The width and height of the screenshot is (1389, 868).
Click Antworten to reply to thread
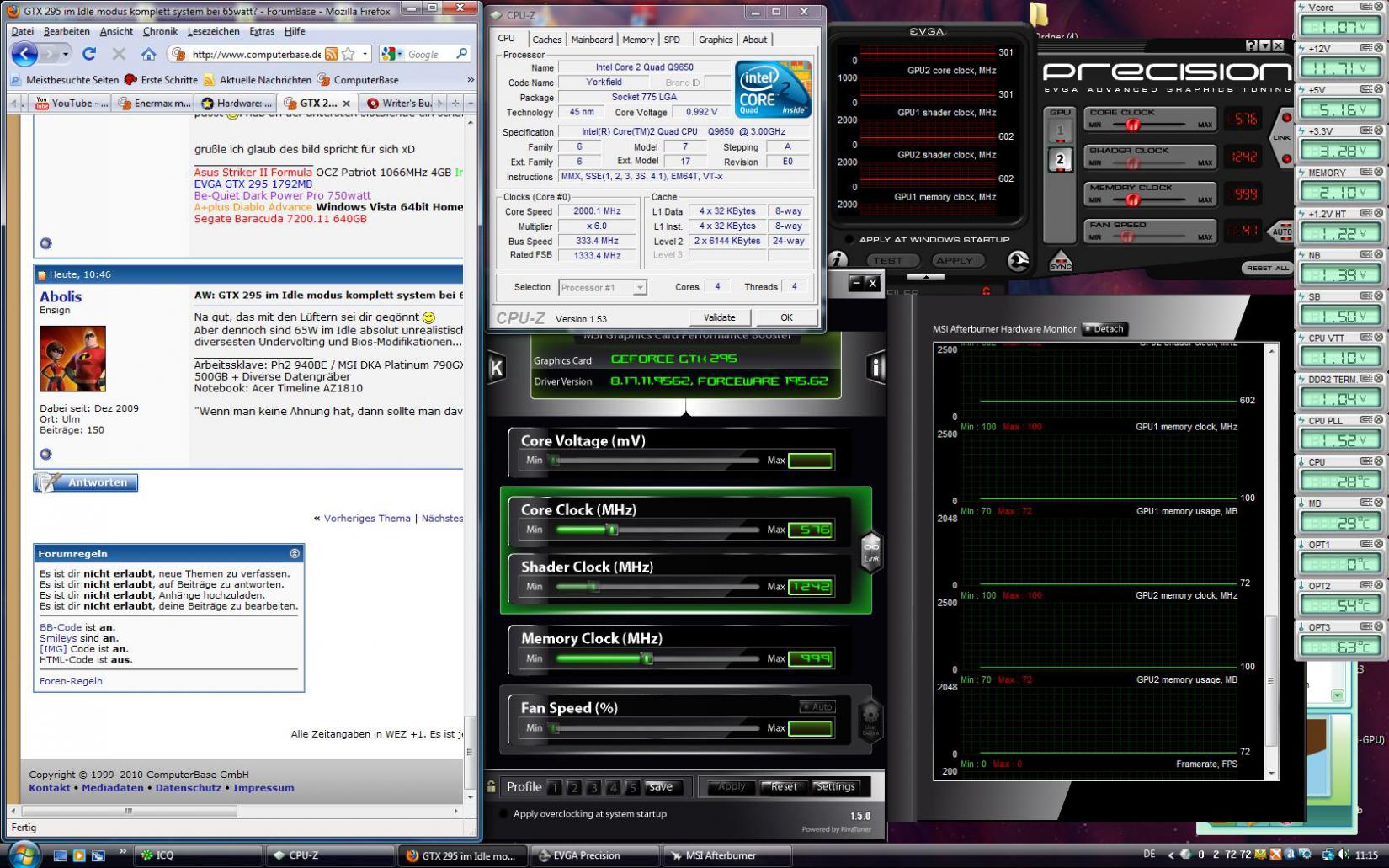click(x=86, y=482)
